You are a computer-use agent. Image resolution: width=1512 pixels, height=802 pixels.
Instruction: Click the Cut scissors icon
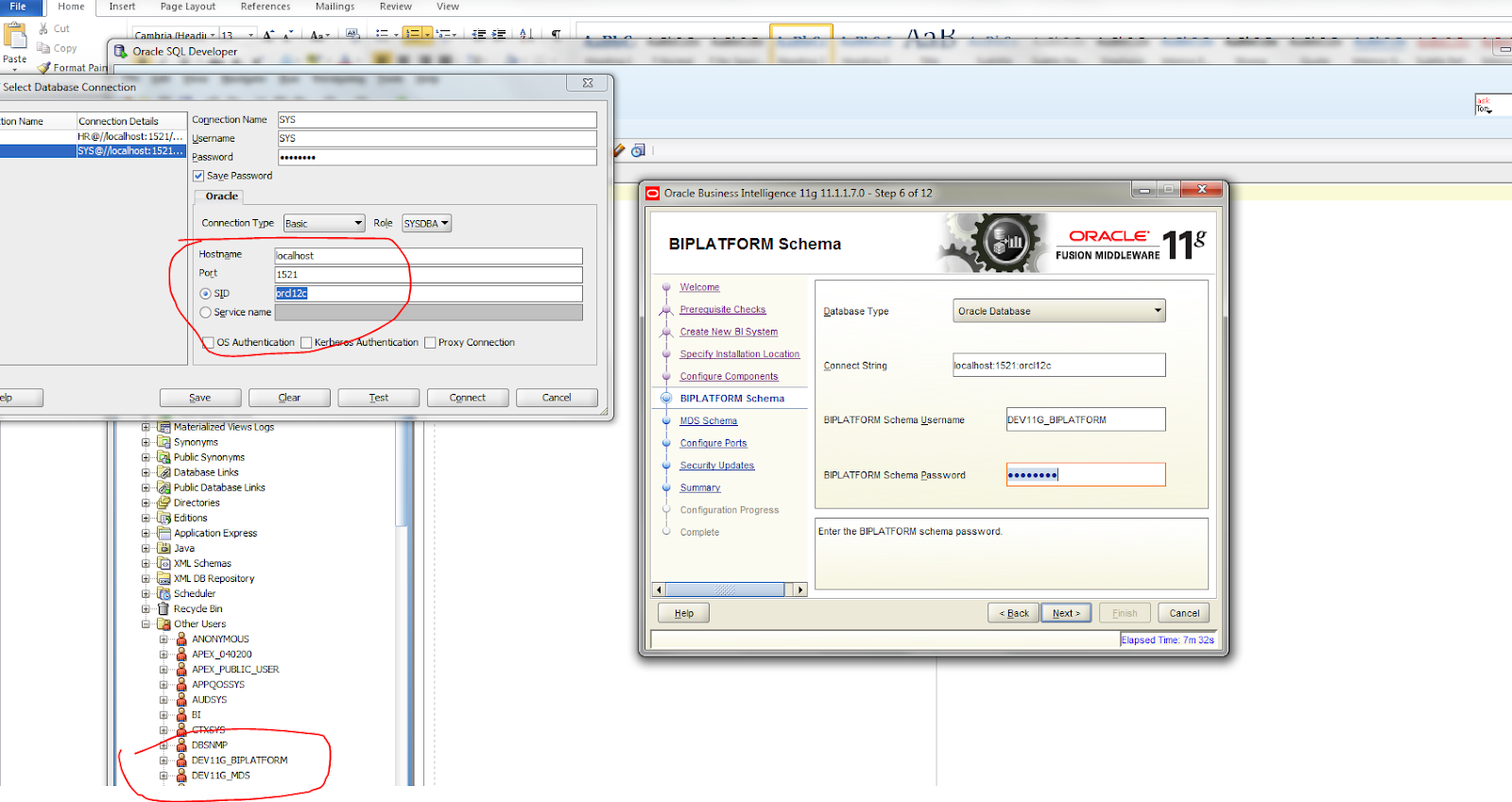click(x=43, y=29)
